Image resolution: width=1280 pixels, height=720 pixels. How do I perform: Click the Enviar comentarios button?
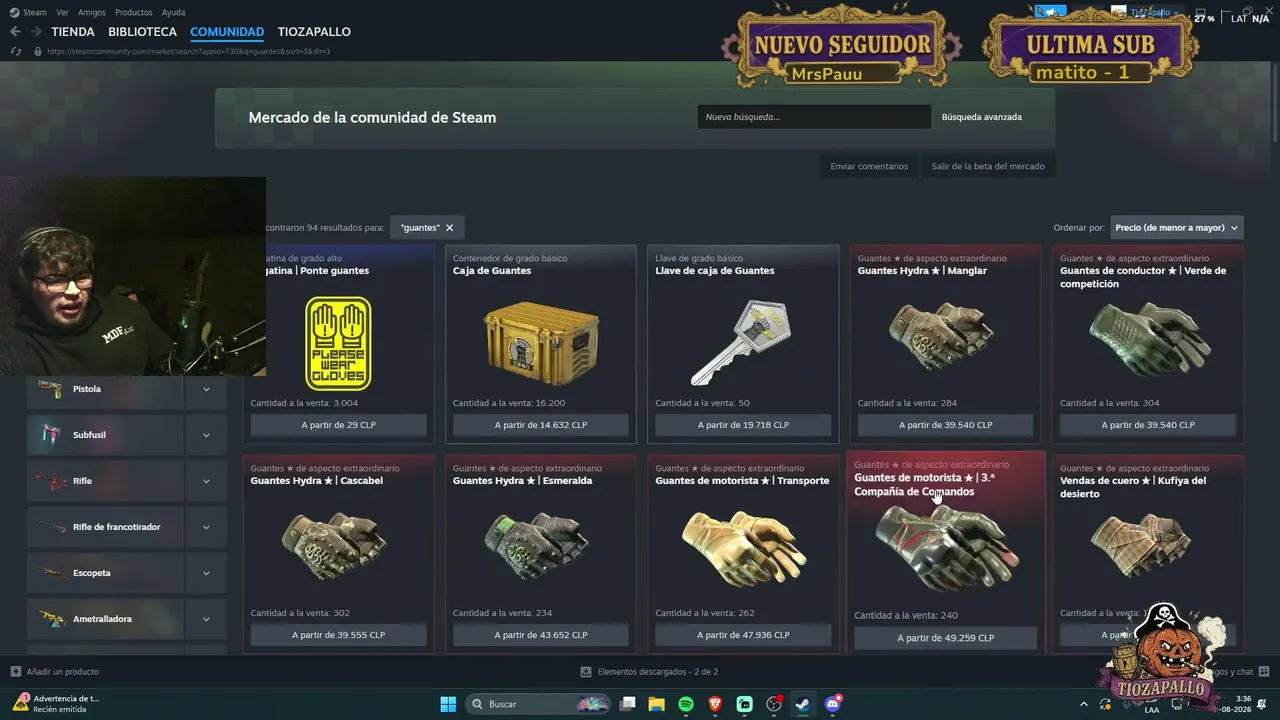(869, 166)
